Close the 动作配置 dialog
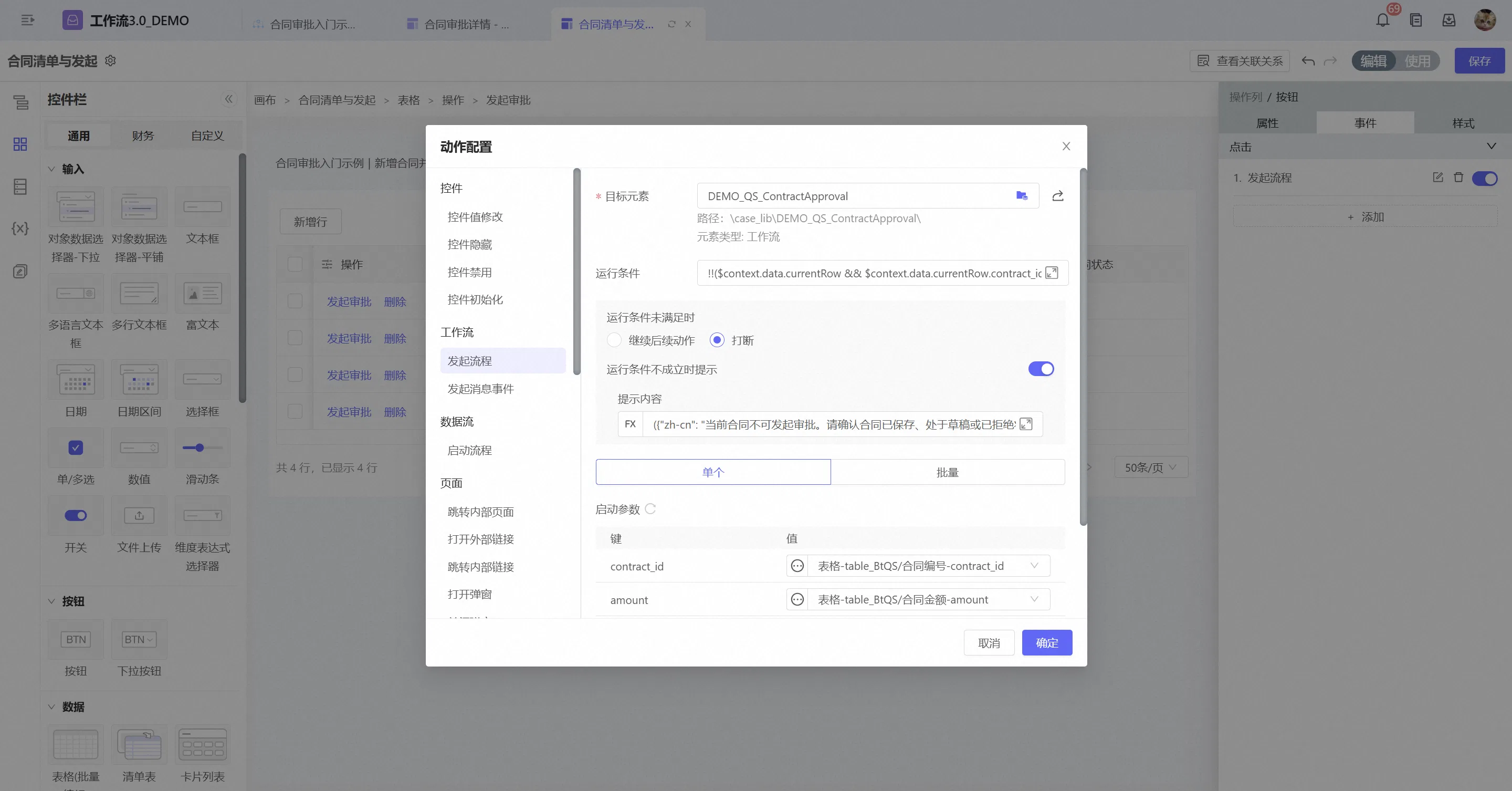Screen dimensions: 1512x791 click(x=1066, y=146)
